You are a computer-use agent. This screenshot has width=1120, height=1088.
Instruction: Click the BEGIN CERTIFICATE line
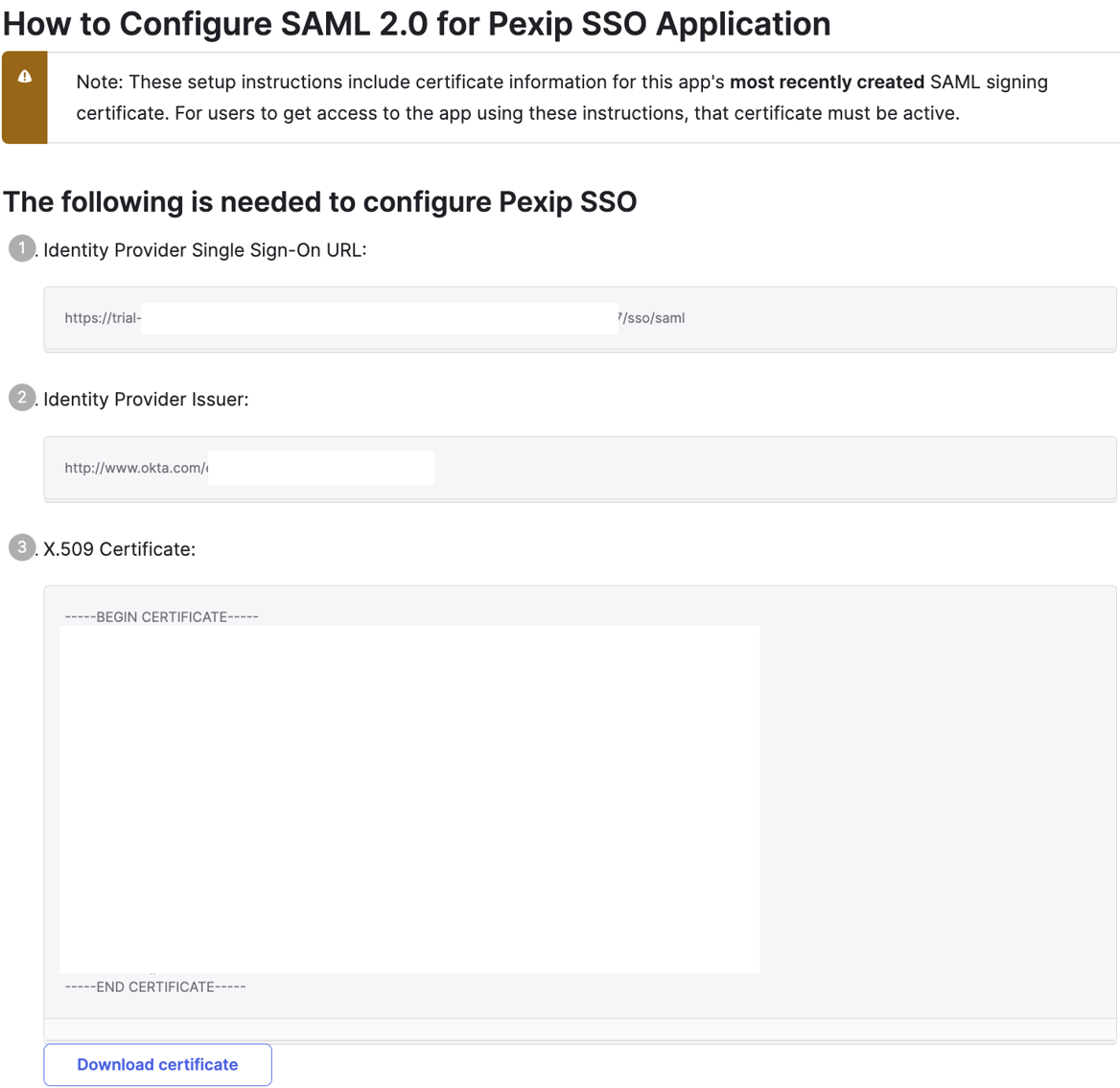(162, 616)
